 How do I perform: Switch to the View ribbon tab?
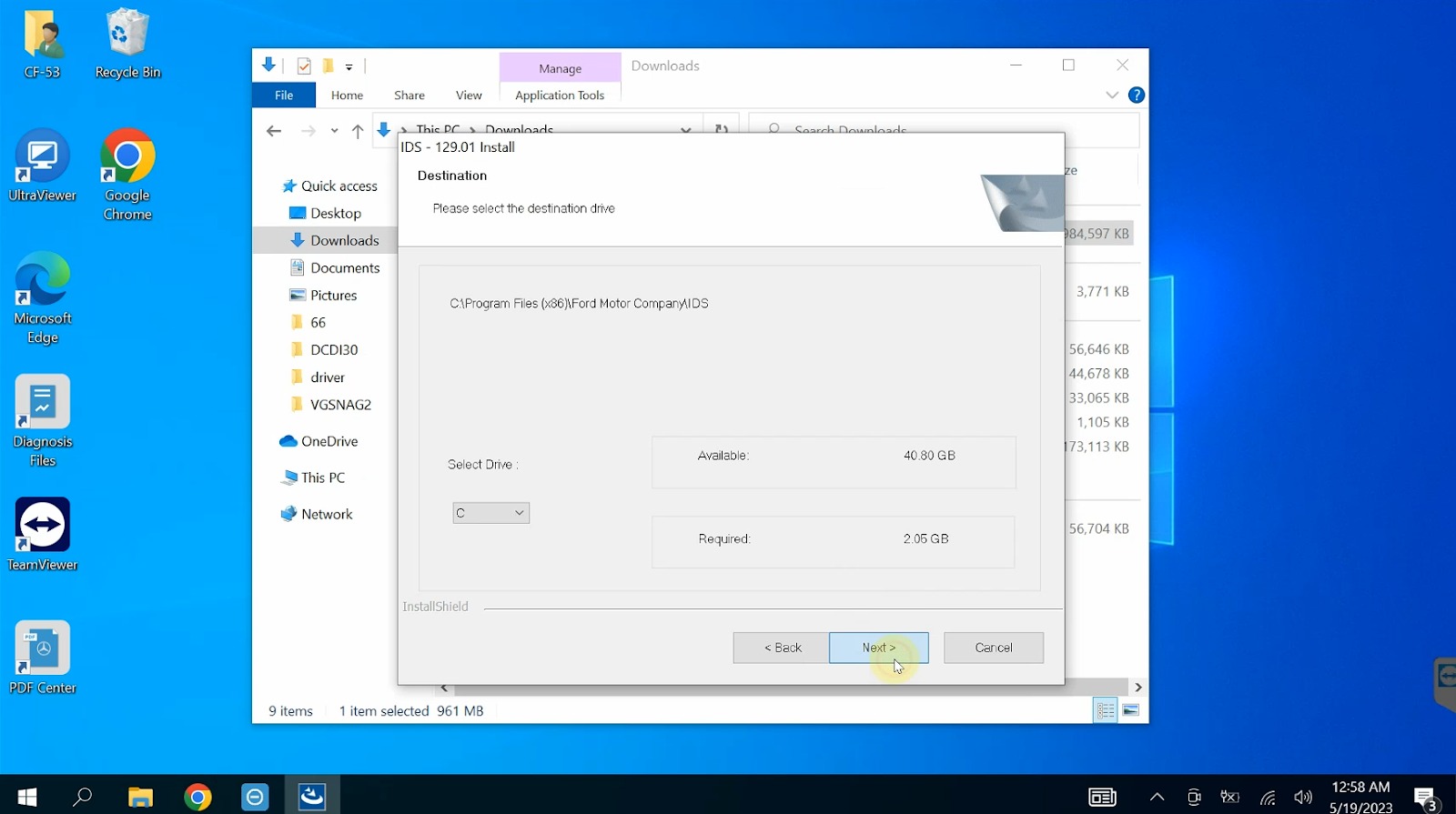click(x=469, y=95)
